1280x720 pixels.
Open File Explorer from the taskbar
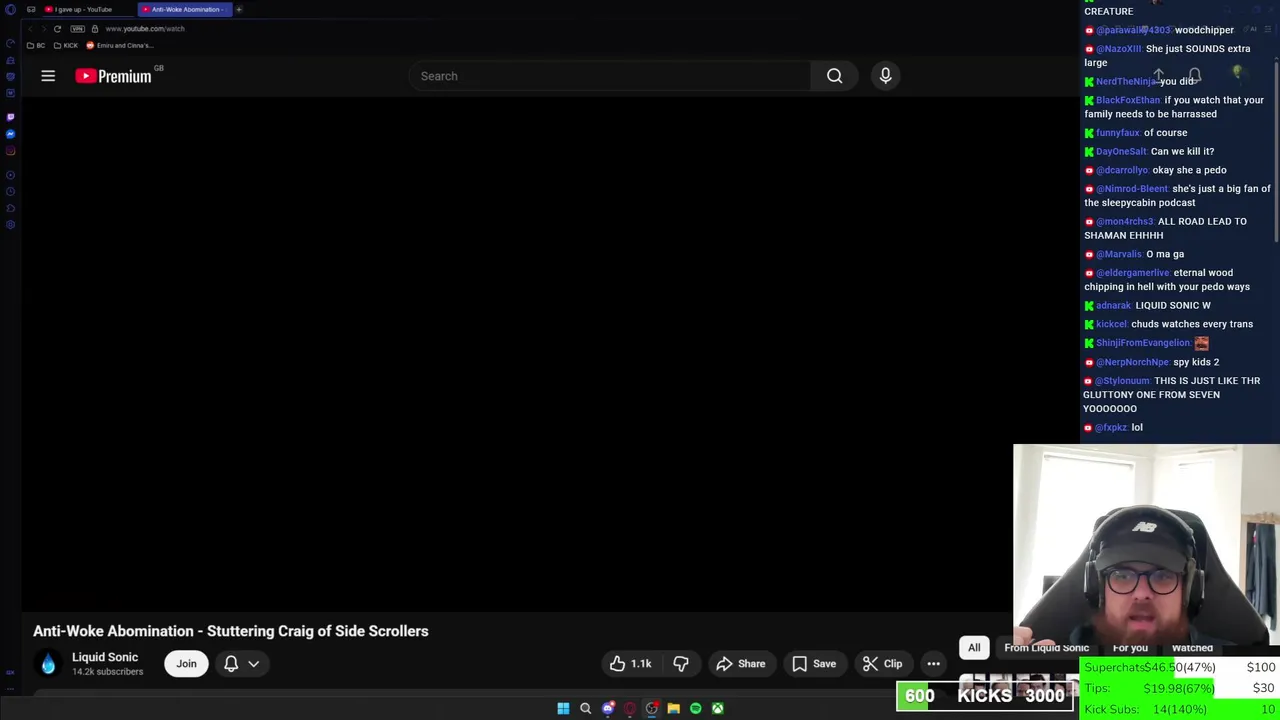(x=673, y=709)
